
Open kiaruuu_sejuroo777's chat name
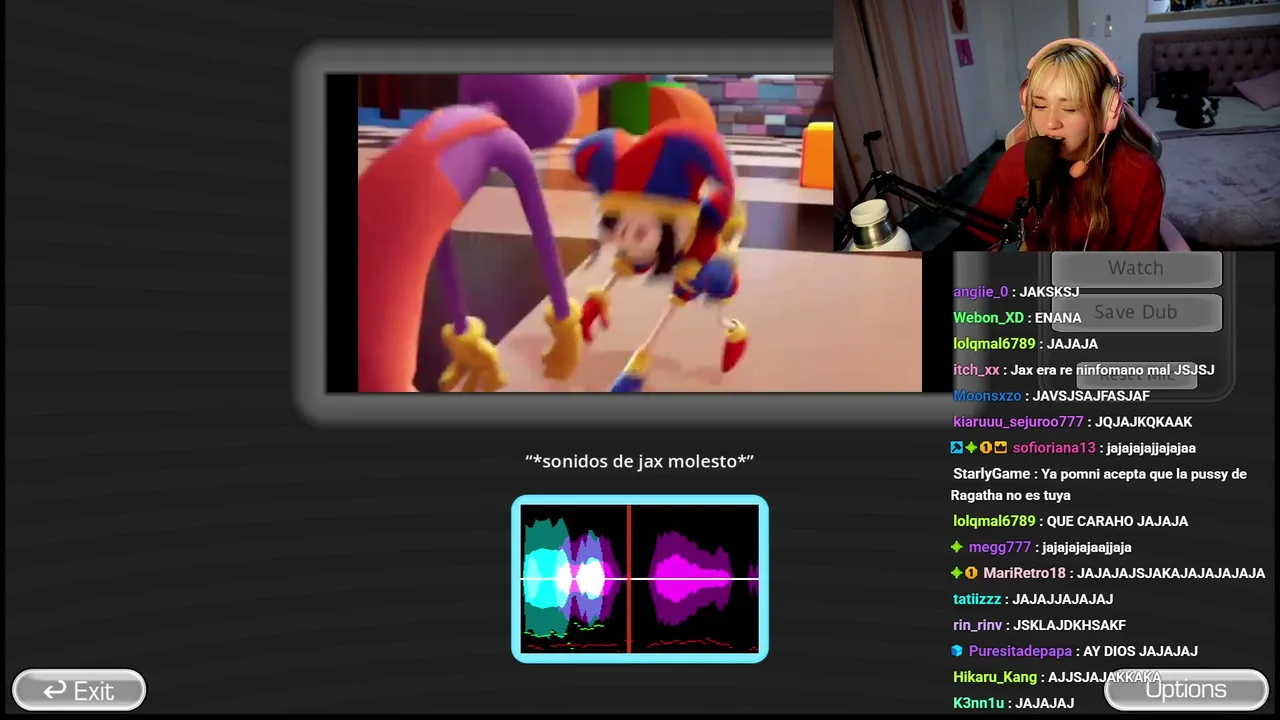click(1018, 422)
